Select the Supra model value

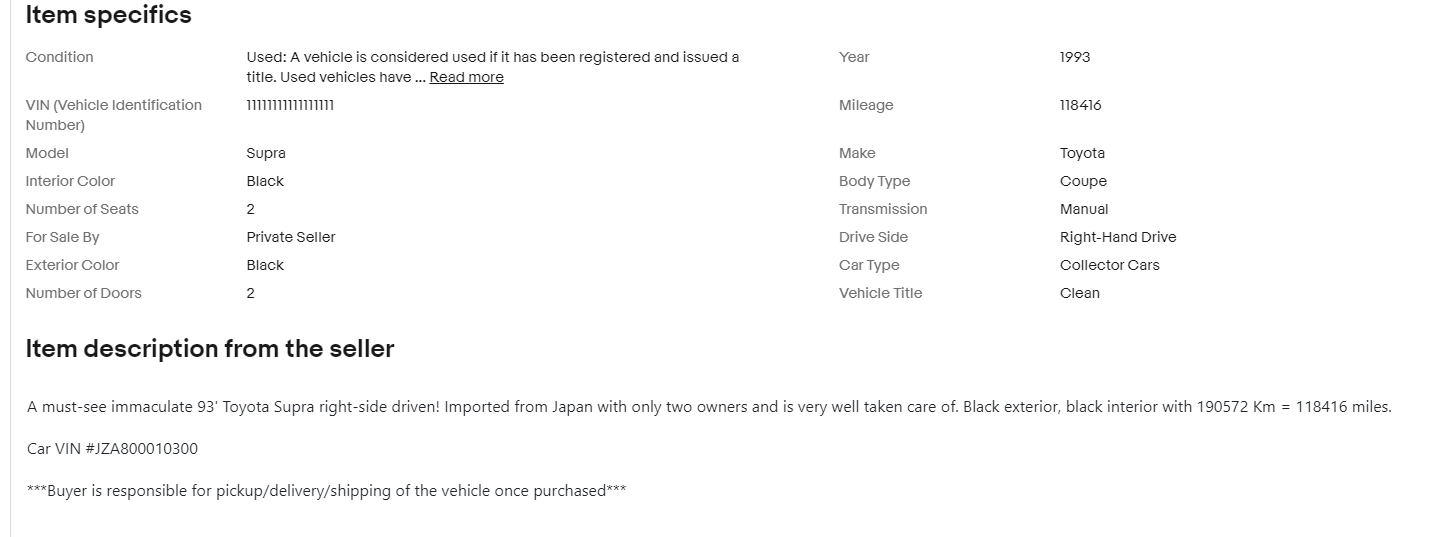pos(266,153)
